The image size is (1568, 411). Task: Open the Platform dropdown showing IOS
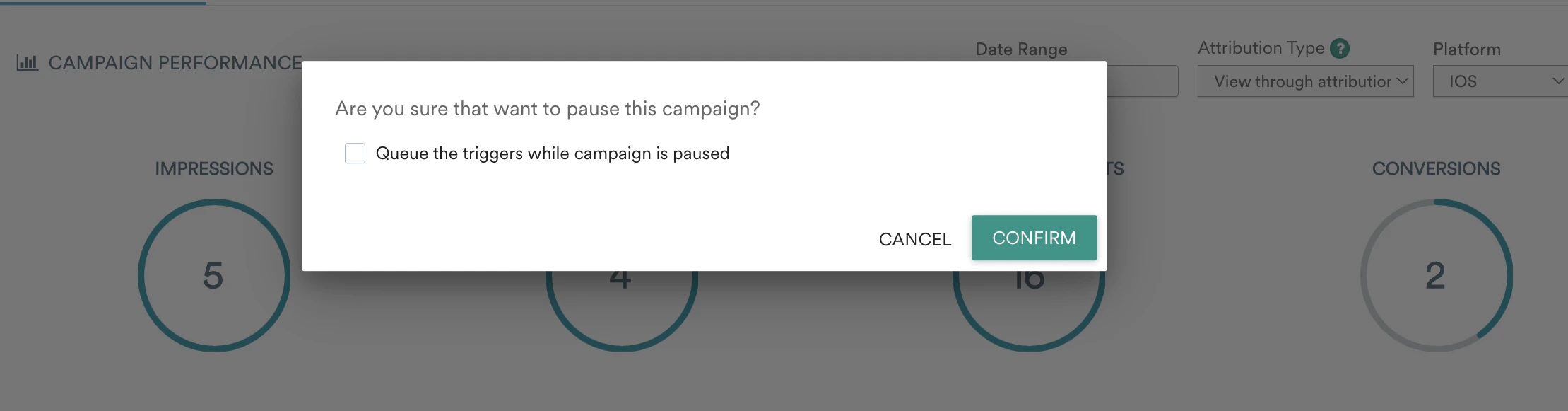click(x=1498, y=81)
